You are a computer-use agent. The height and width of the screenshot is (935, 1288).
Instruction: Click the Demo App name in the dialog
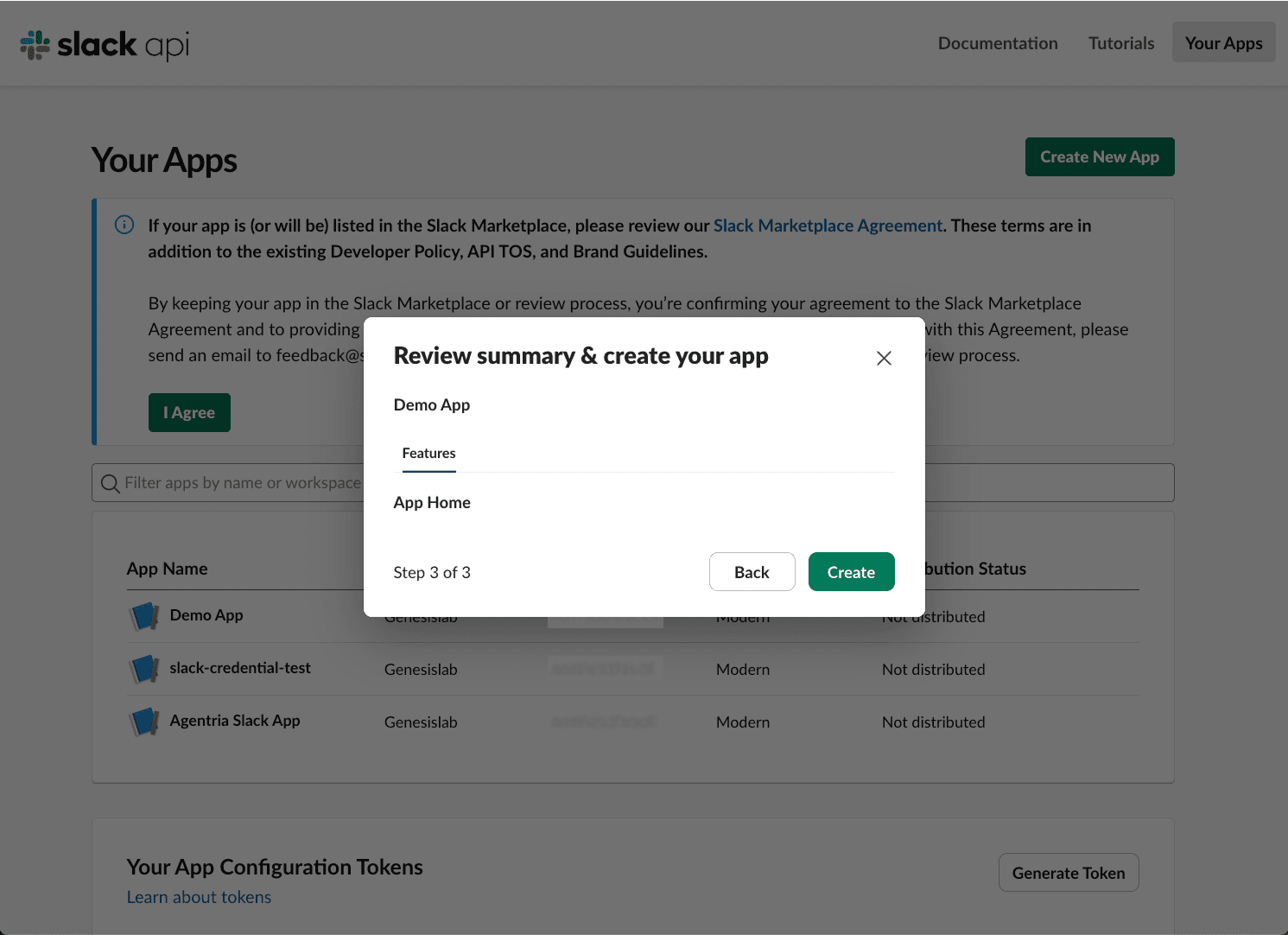432,405
